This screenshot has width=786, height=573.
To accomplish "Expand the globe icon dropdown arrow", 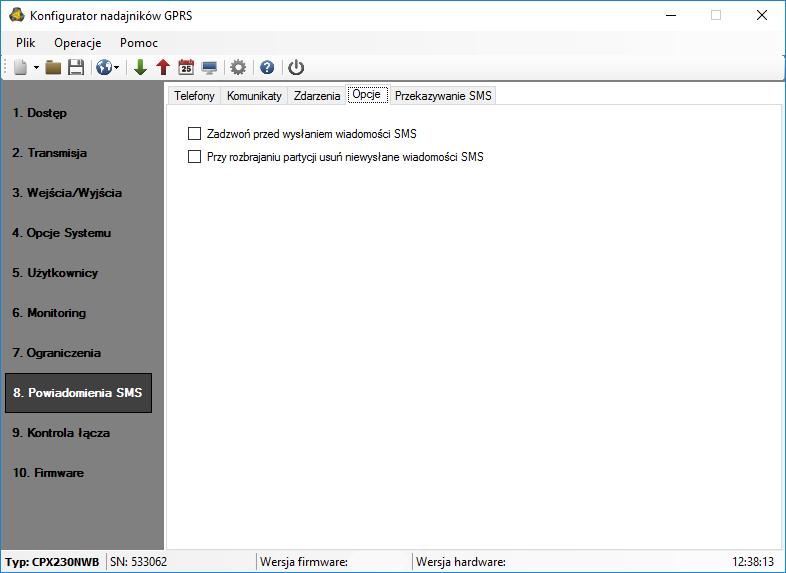I will click(116, 67).
